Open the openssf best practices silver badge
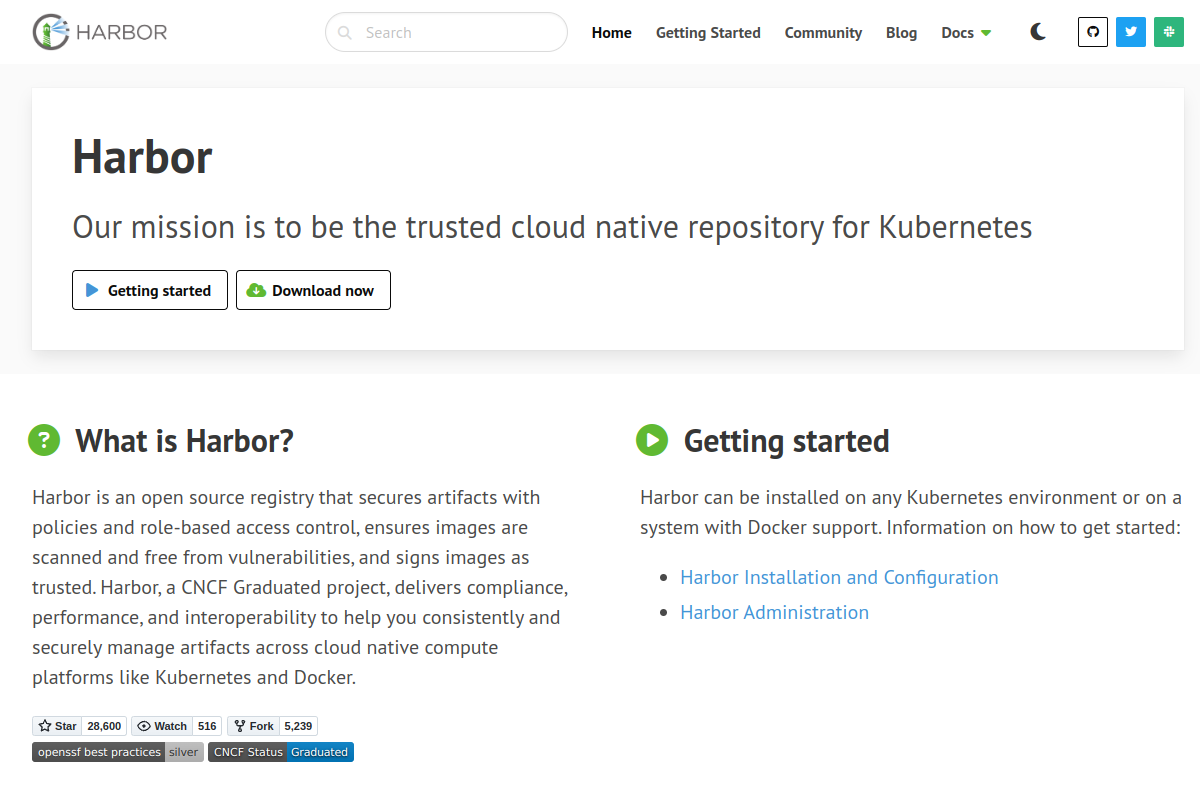1200x800 pixels. (118, 752)
